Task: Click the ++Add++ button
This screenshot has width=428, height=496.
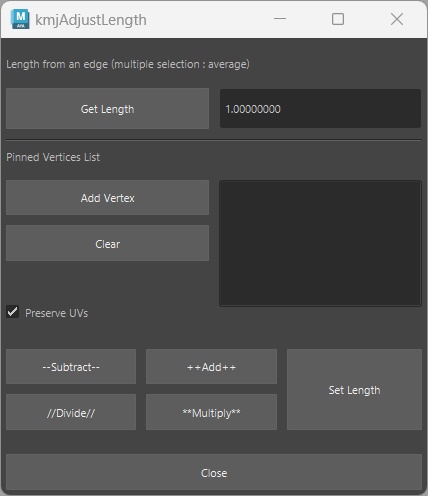Action: tap(211, 367)
